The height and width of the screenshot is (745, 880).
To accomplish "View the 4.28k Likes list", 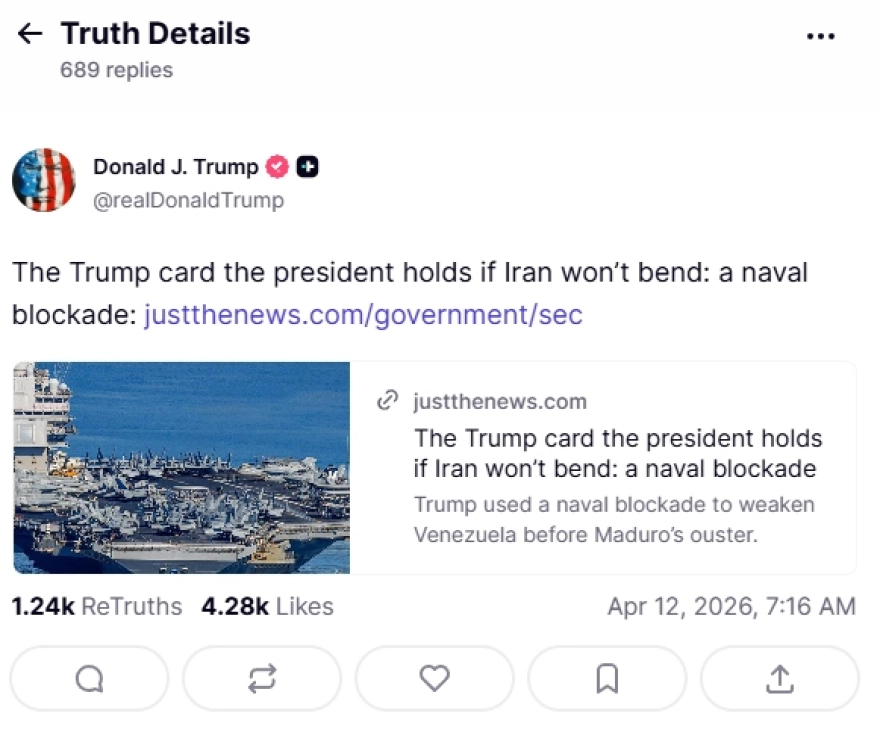I will [267, 606].
